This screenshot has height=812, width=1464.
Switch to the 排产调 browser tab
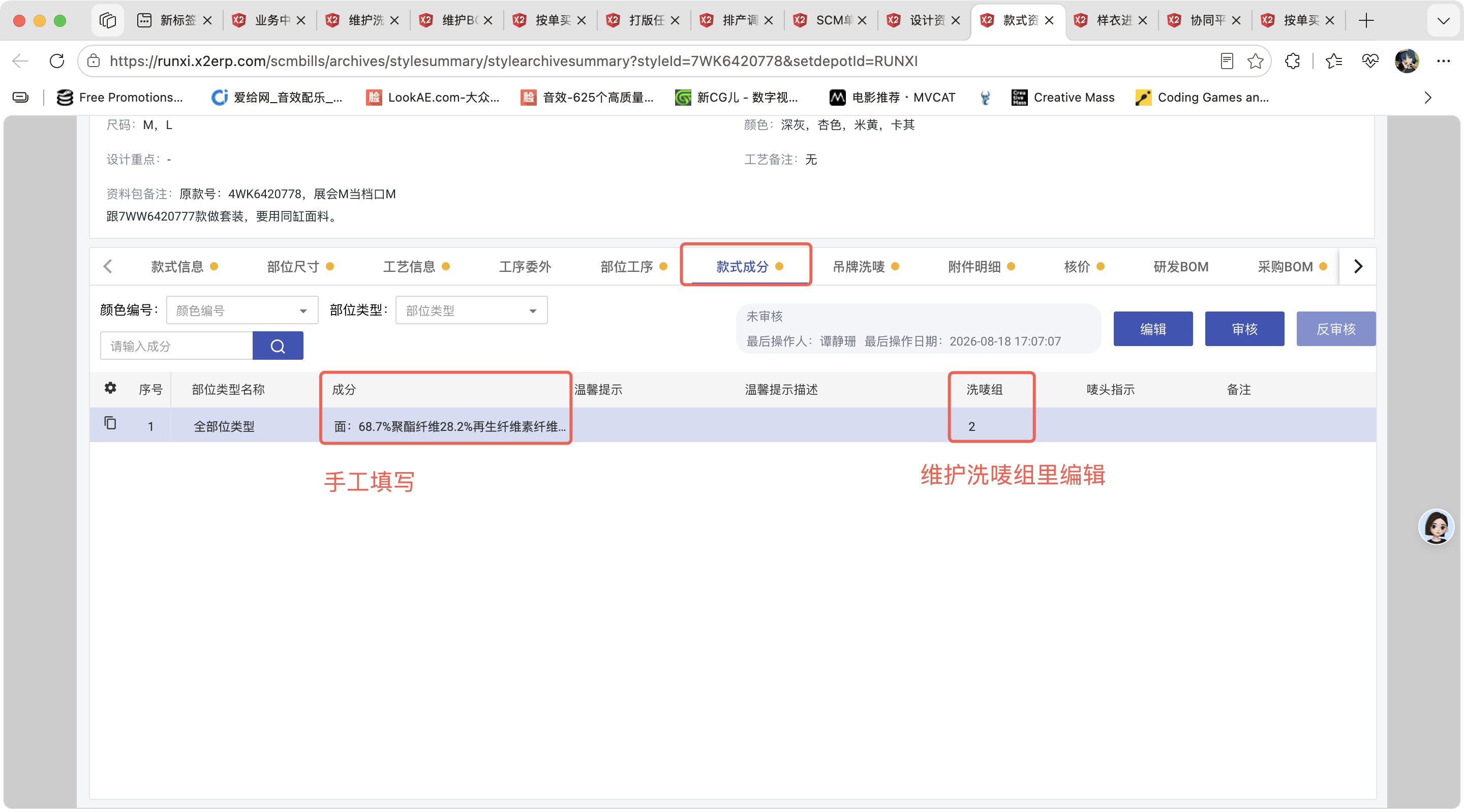(737, 20)
